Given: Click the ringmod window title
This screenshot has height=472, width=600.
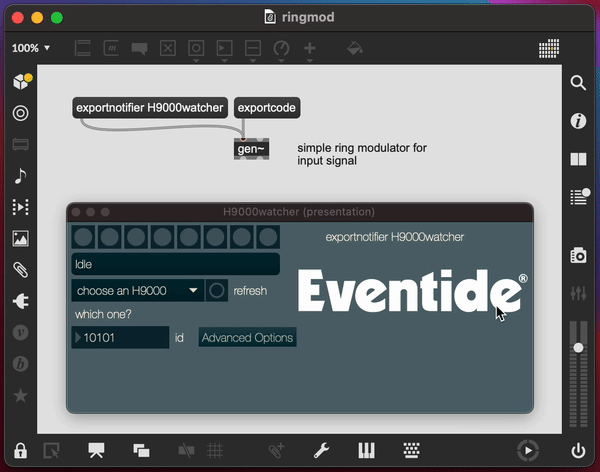Looking at the screenshot, I should click(x=308, y=17).
